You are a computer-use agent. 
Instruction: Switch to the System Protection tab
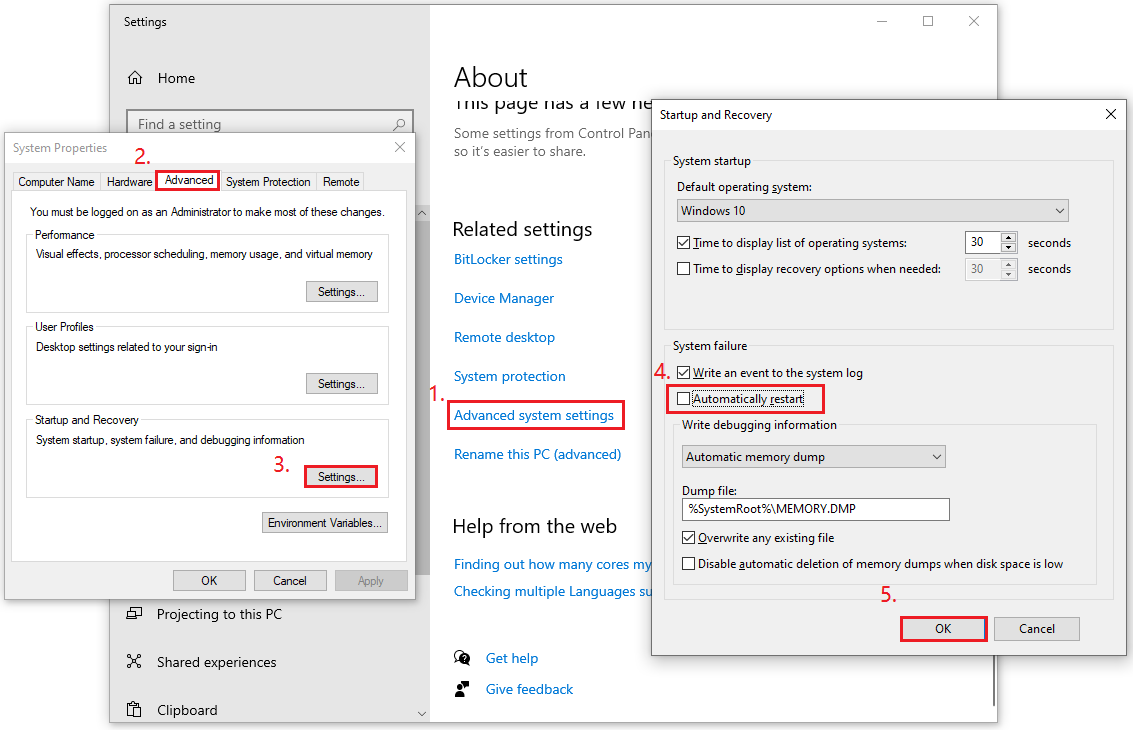pyautogui.click(x=268, y=182)
